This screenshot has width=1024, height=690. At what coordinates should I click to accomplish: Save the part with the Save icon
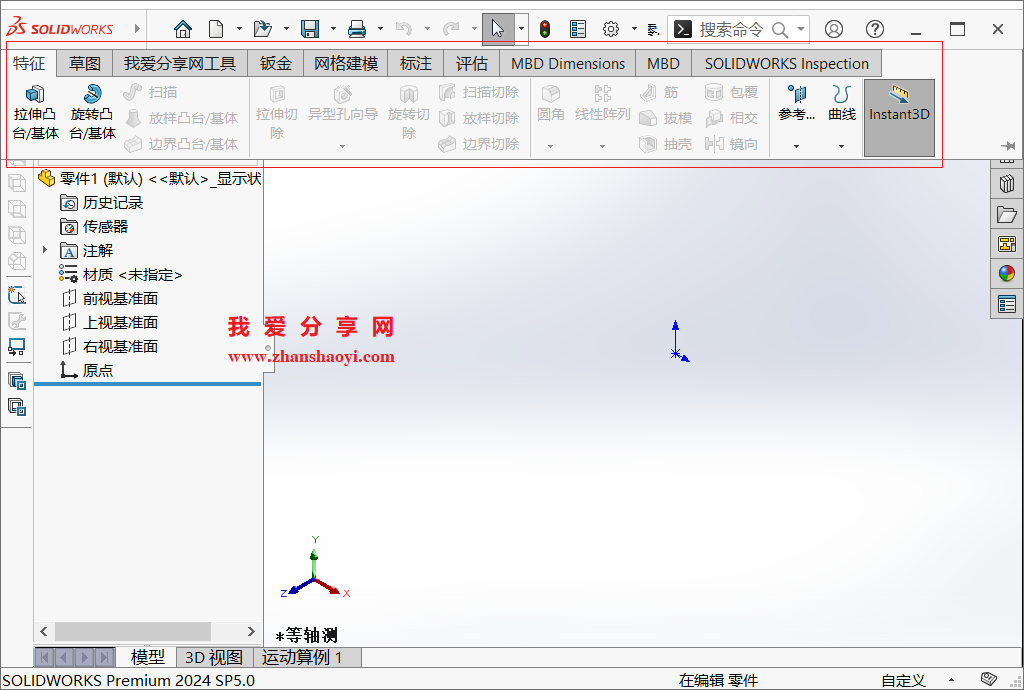pos(310,29)
